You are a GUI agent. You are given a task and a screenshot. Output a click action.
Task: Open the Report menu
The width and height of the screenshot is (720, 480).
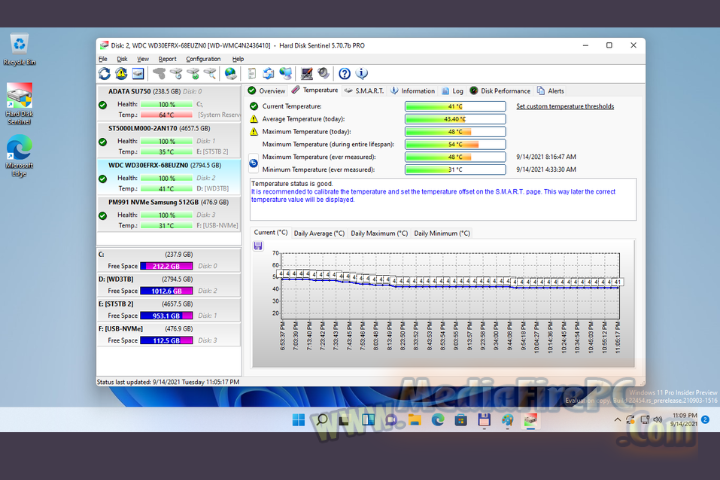167,59
